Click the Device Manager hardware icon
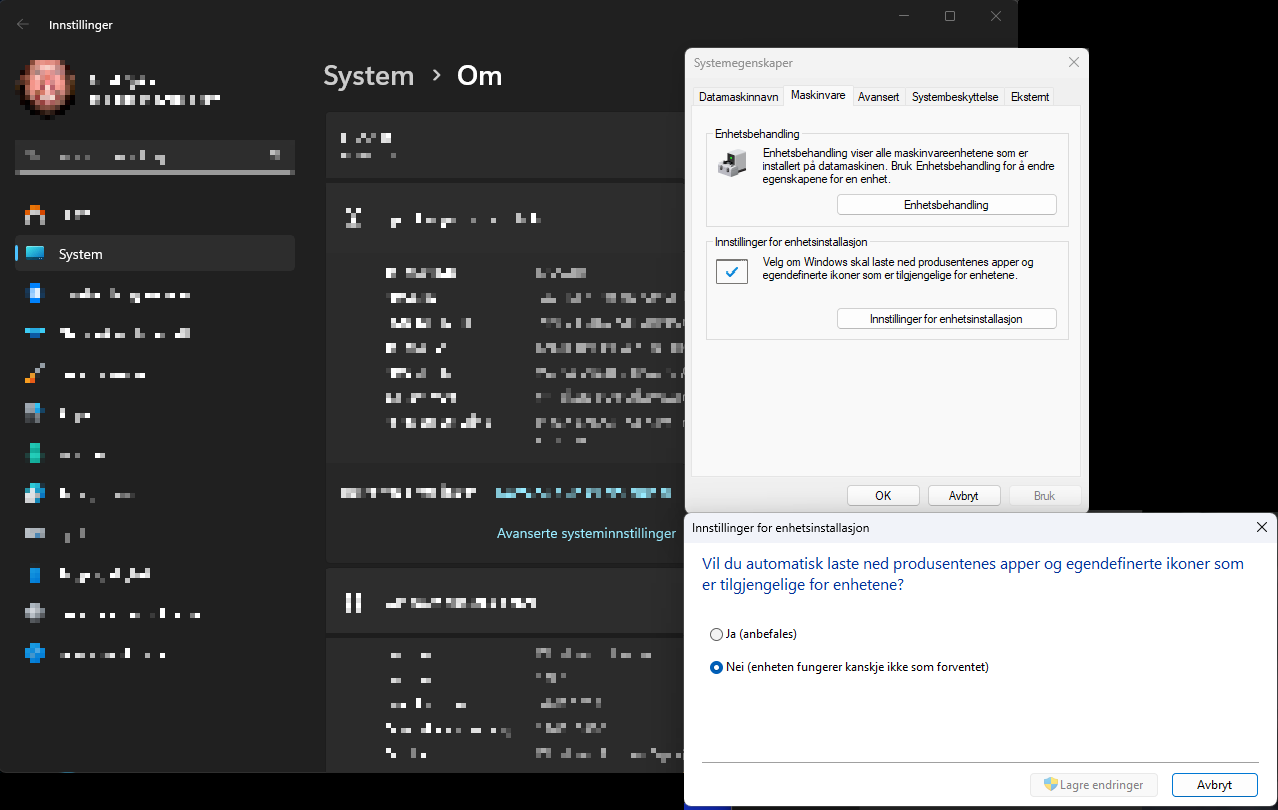 (731, 163)
